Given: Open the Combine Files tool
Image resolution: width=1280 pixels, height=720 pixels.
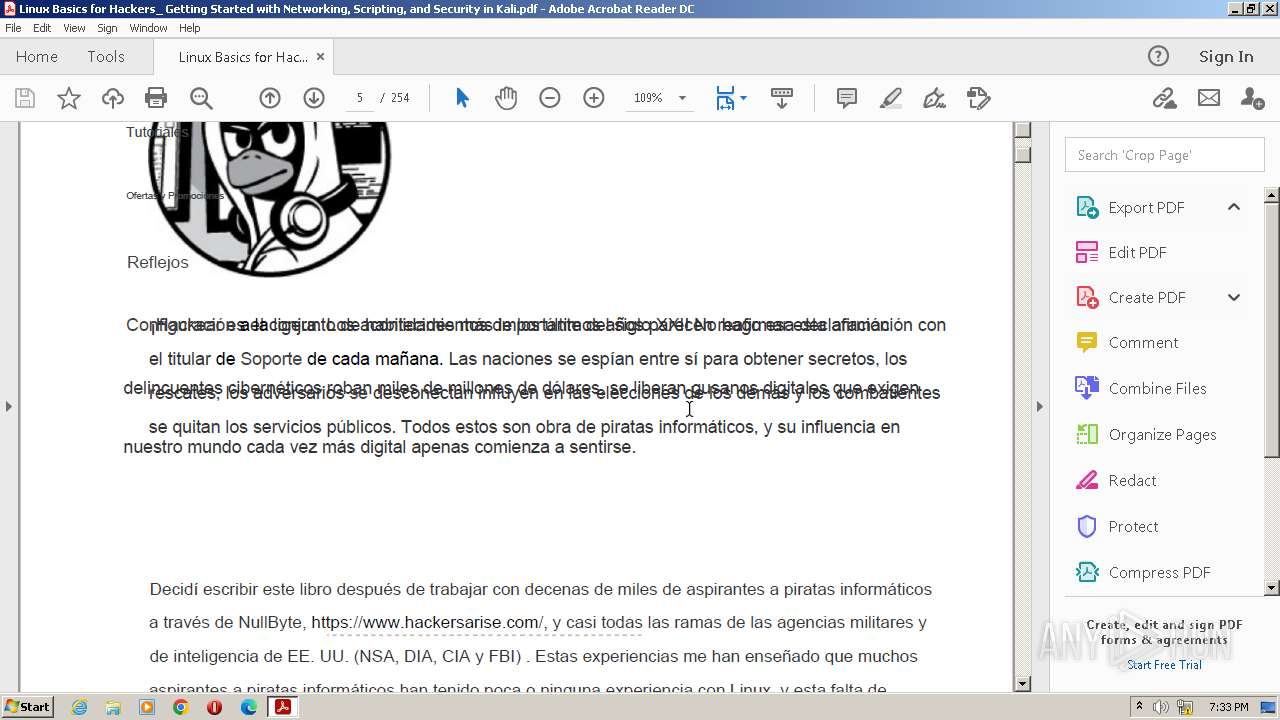Looking at the screenshot, I should [x=1156, y=388].
